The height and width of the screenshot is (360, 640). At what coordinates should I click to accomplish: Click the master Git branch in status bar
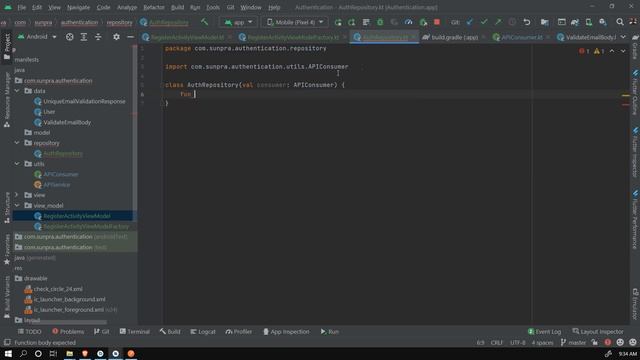[x=573, y=342]
